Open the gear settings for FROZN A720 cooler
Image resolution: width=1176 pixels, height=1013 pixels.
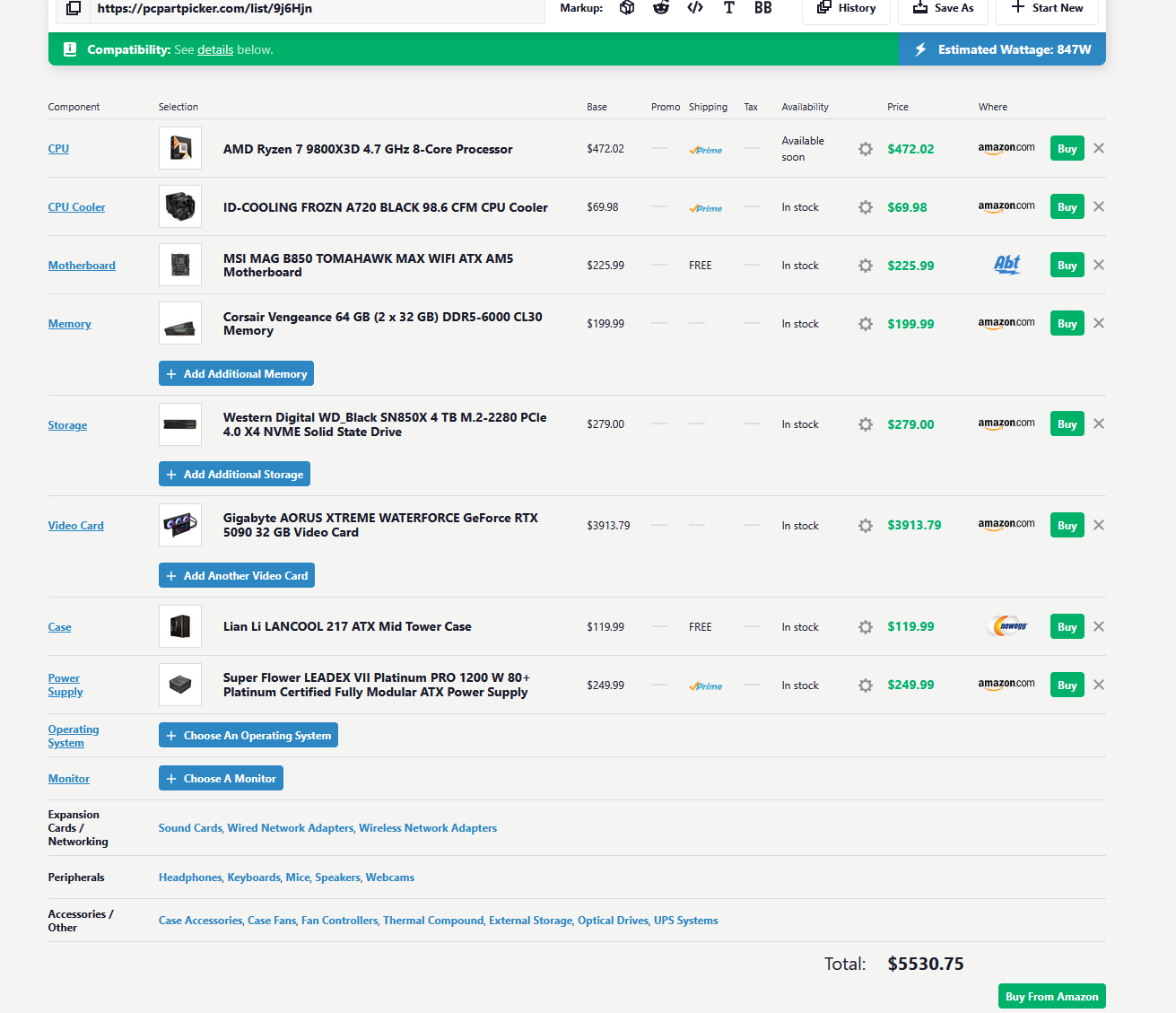click(866, 207)
